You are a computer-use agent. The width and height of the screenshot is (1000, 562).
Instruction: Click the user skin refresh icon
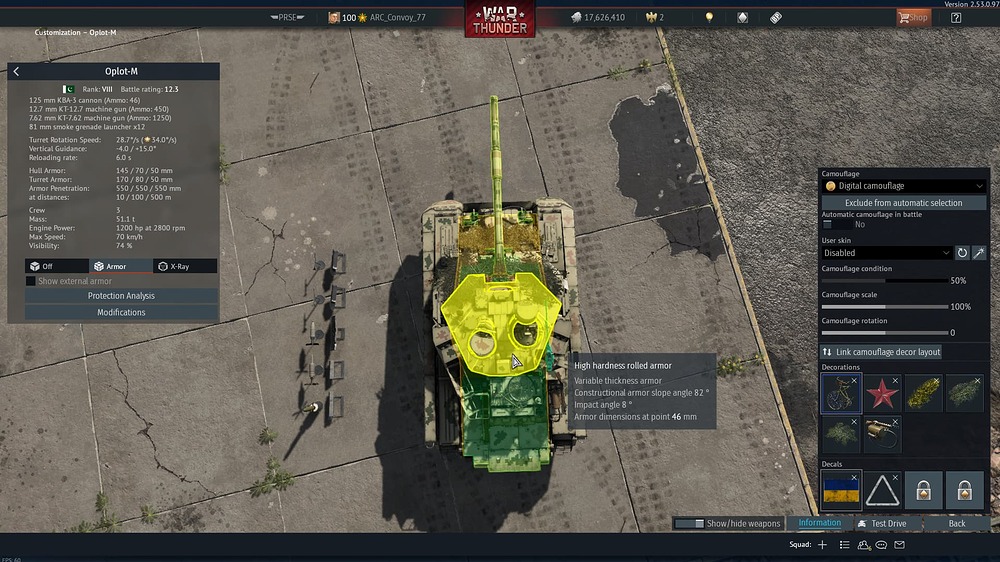962,253
